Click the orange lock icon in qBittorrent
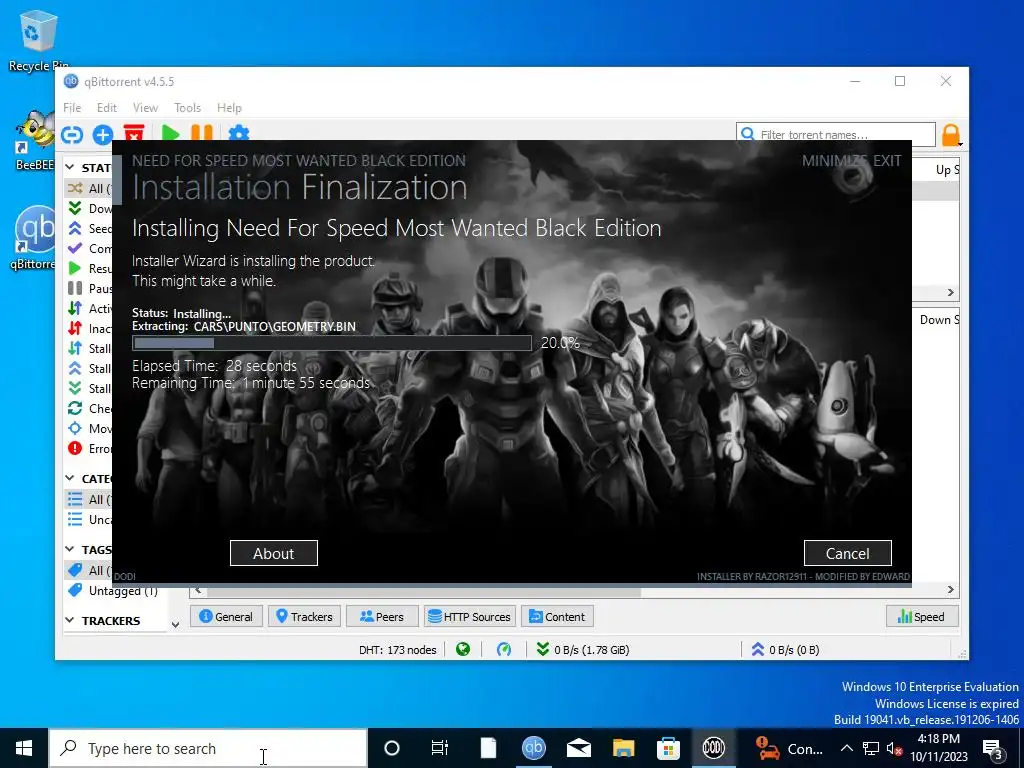 pyautogui.click(x=951, y=135)
